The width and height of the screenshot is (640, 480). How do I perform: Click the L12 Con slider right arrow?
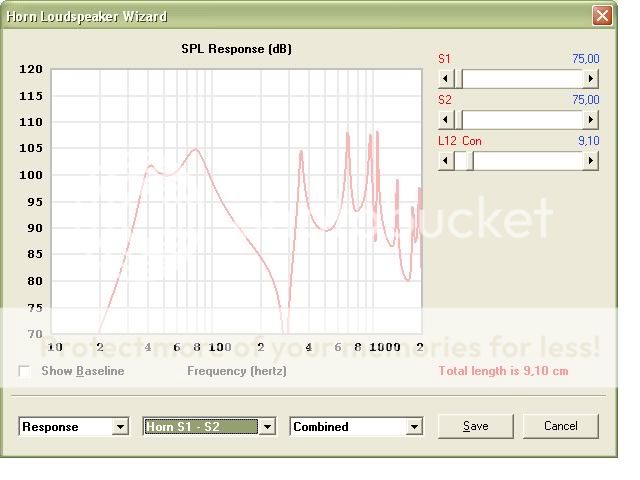click(591, 161)
